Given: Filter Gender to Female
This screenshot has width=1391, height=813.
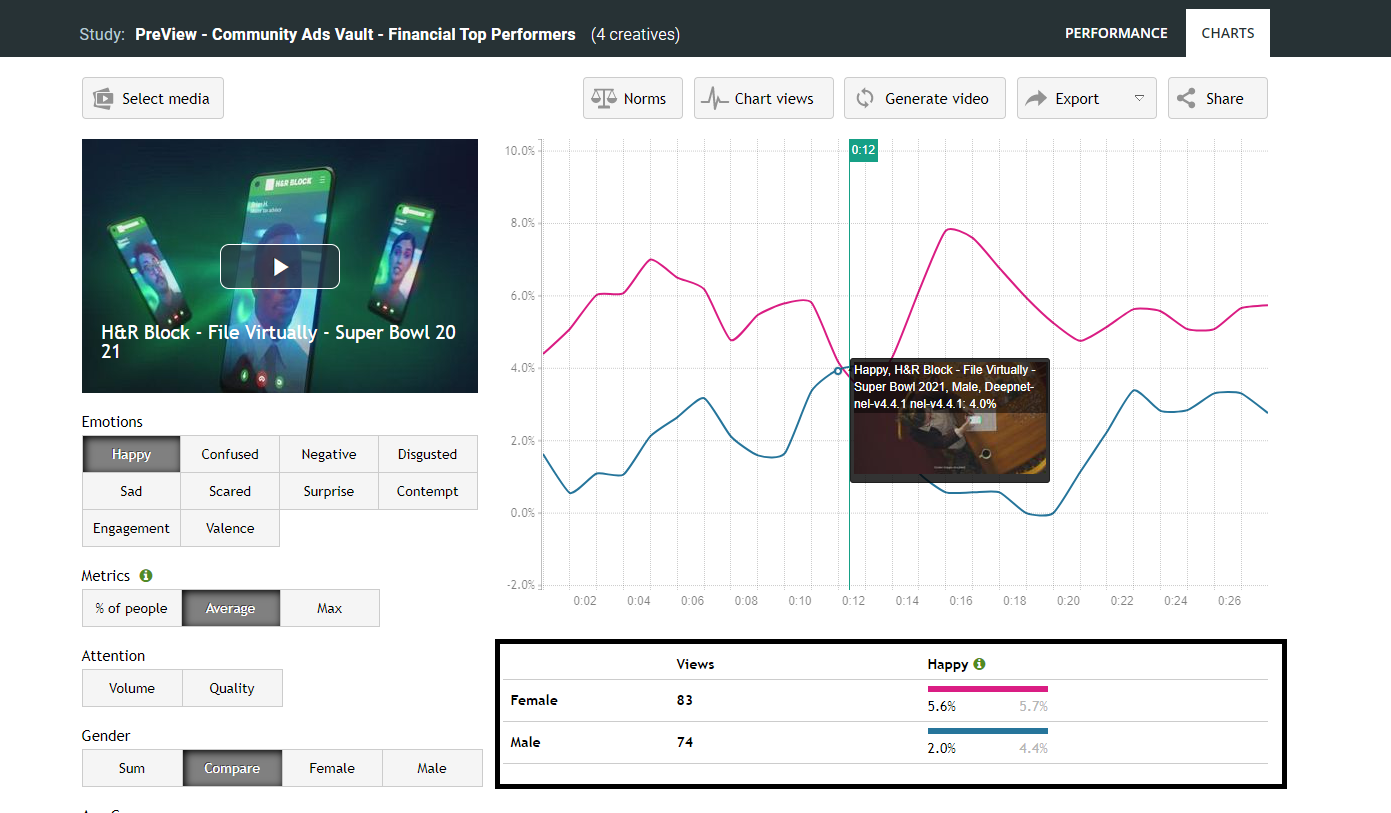Looking at the screenshot, I should click(x=332, y=768).
